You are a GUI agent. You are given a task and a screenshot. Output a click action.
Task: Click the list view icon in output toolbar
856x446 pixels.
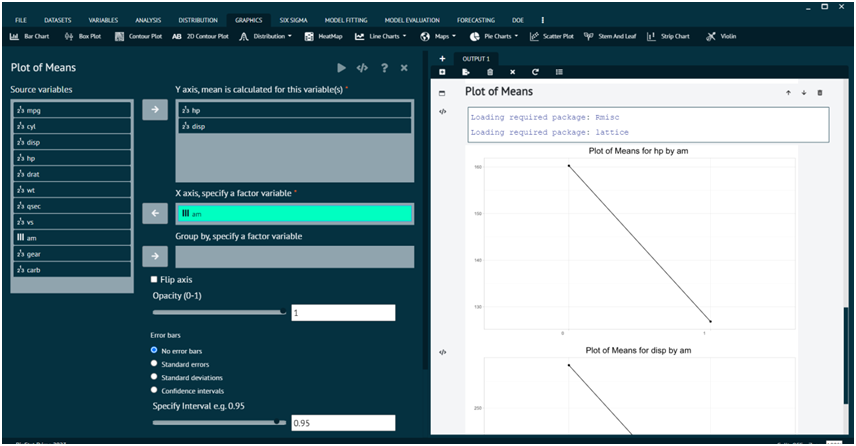pyautogui.click(x=559, y=72)
